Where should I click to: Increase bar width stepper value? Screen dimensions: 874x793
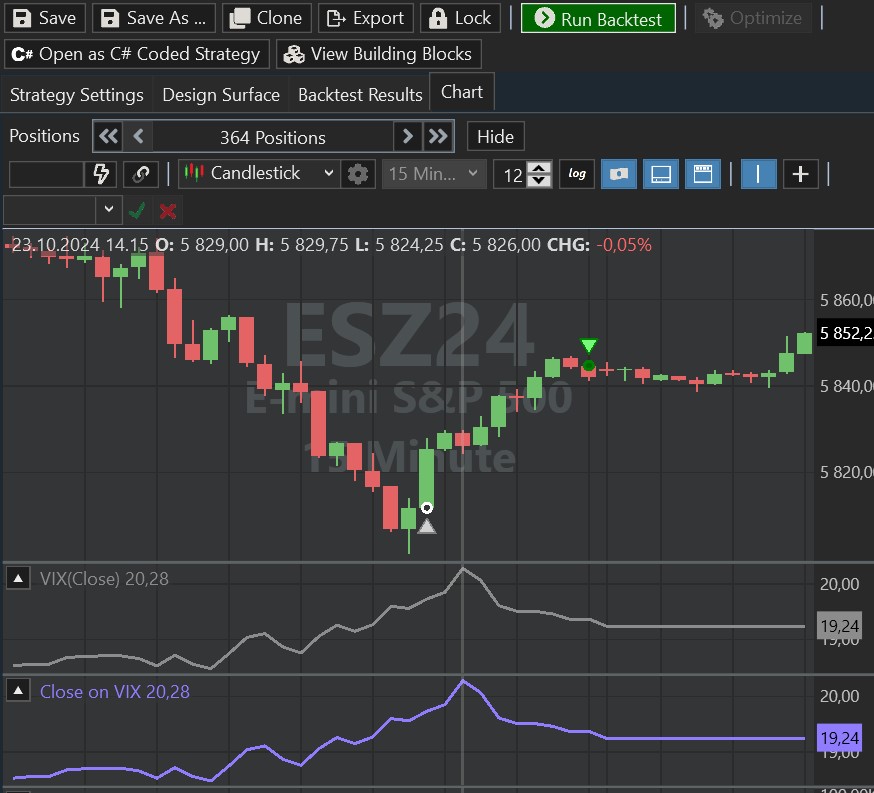pyautogui.click(x=539, y=168)
